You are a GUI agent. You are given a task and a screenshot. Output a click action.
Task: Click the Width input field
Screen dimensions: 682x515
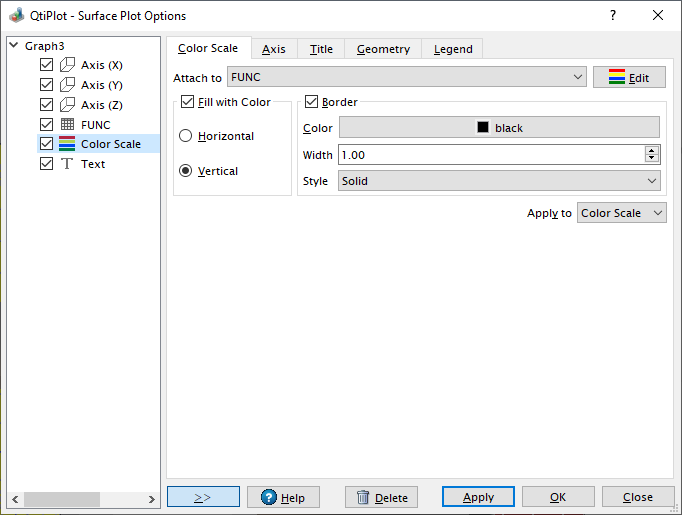point(490,154)
